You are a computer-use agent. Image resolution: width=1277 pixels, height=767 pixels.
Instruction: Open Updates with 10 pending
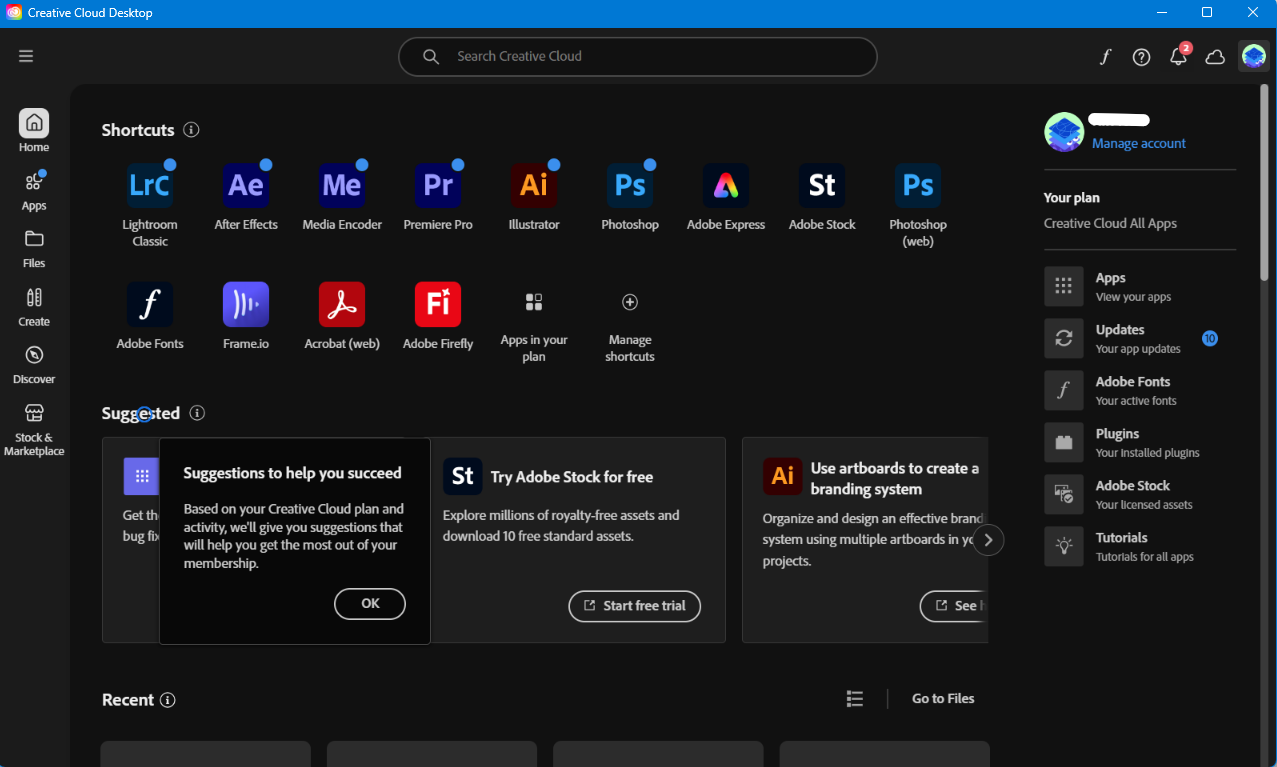[x=1140, y=338]
